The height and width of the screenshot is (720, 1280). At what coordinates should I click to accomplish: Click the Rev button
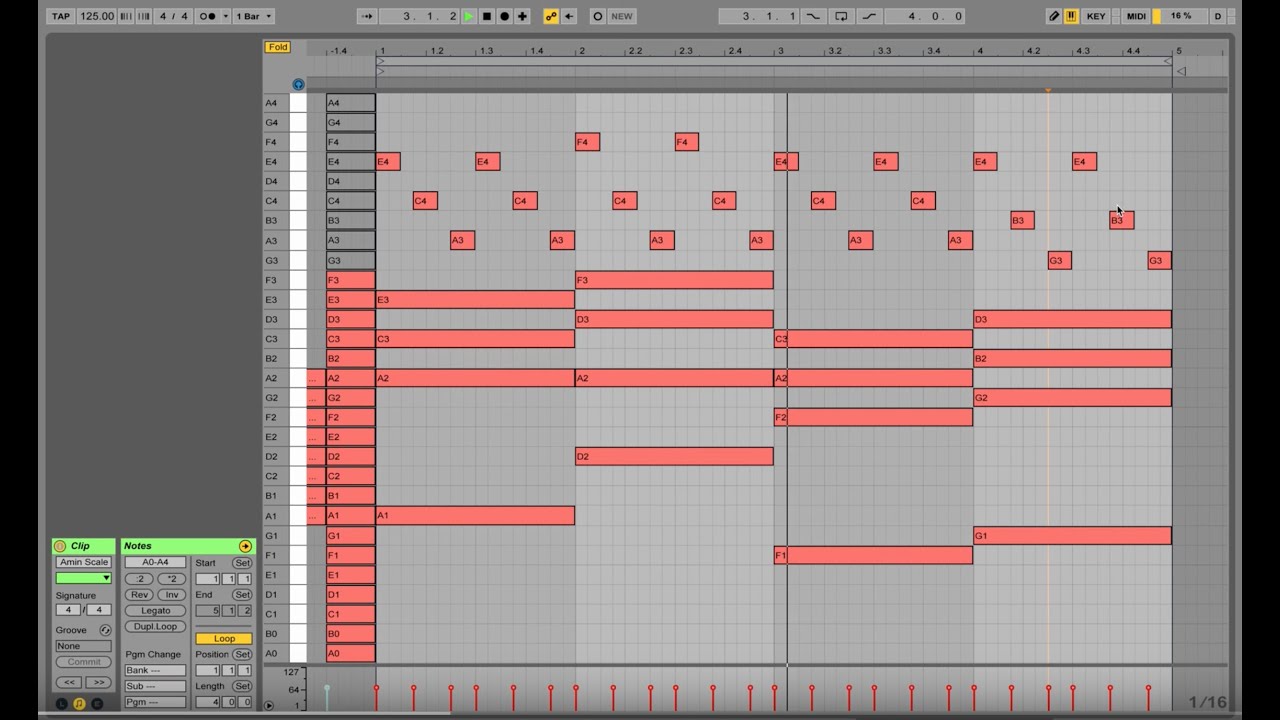tap(139, 594)
